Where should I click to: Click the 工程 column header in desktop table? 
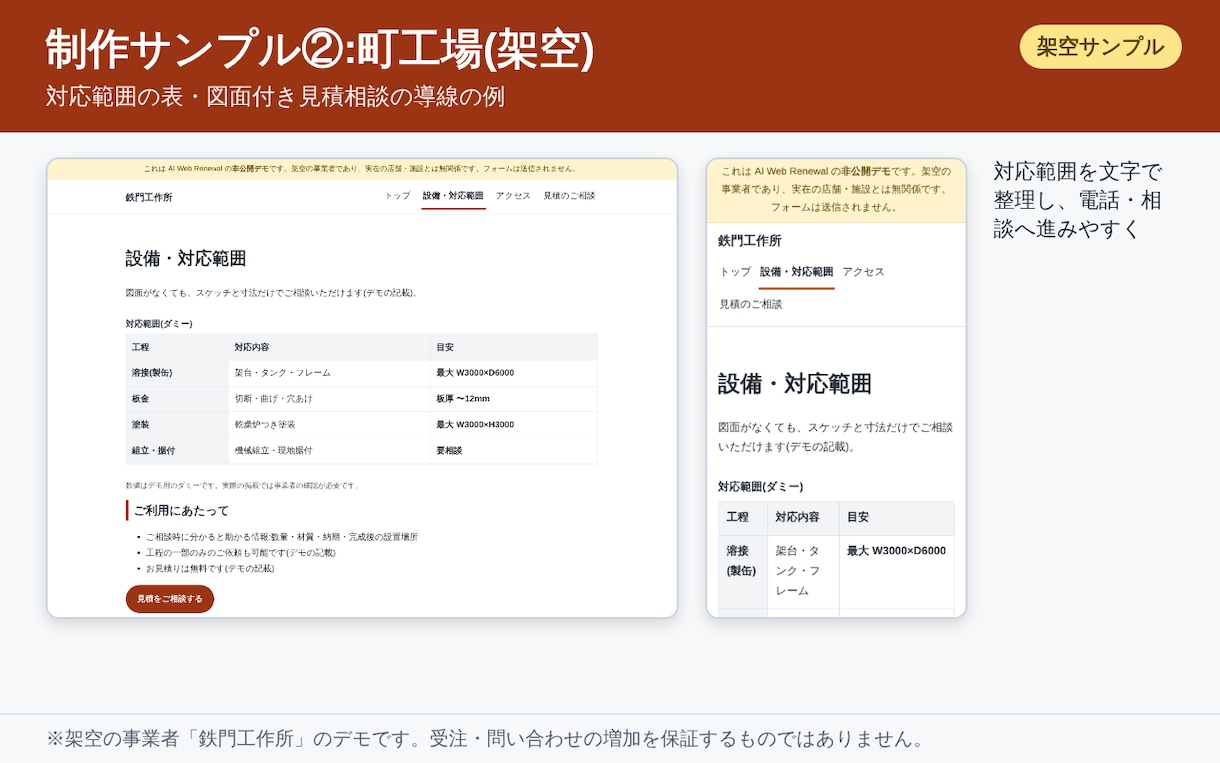coord(178,347)
